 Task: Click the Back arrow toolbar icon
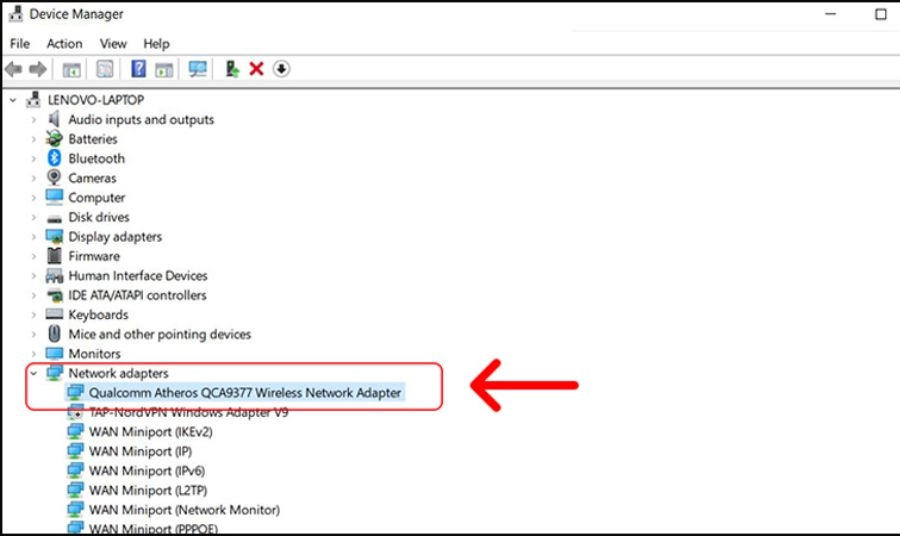point(13,69)
